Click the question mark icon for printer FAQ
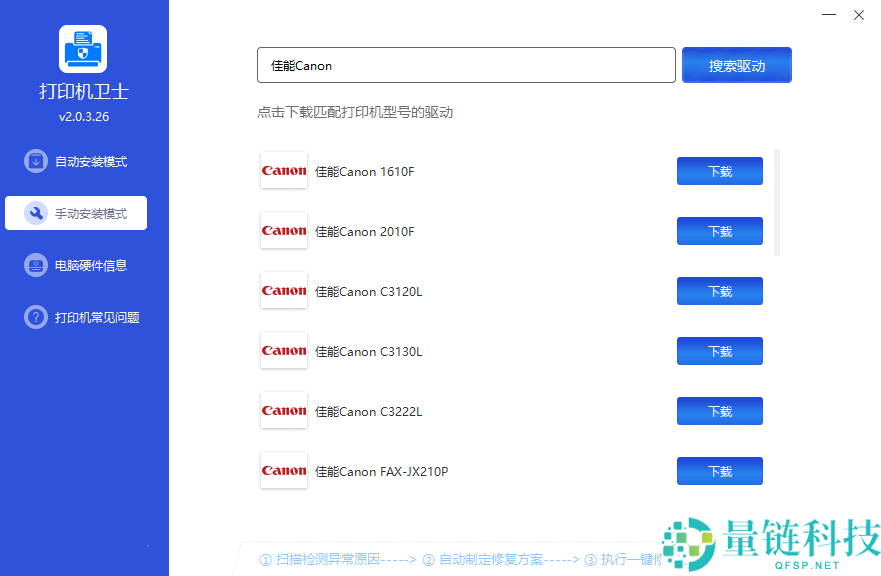The width and height of the screenshot is (881, 576). (36, 317)
